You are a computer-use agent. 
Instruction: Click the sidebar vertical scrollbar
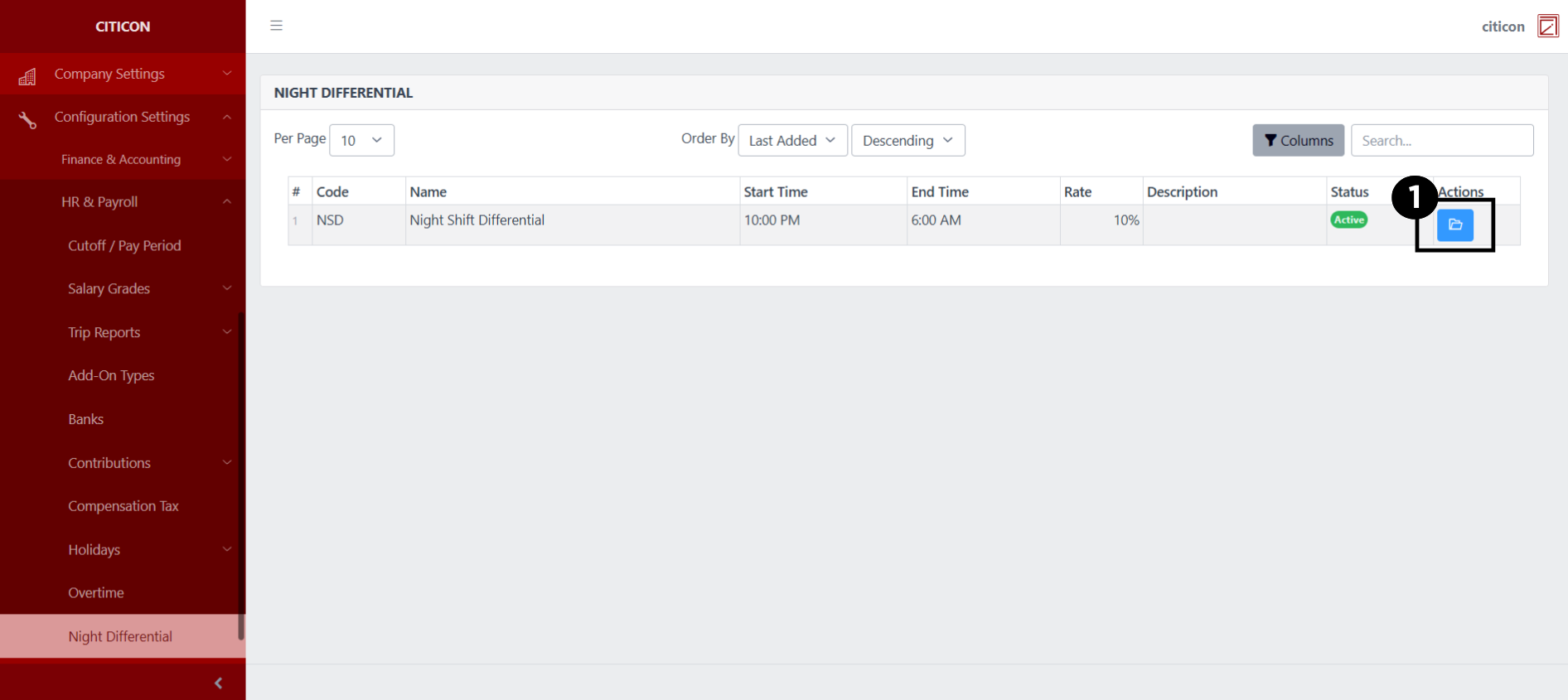241,475
